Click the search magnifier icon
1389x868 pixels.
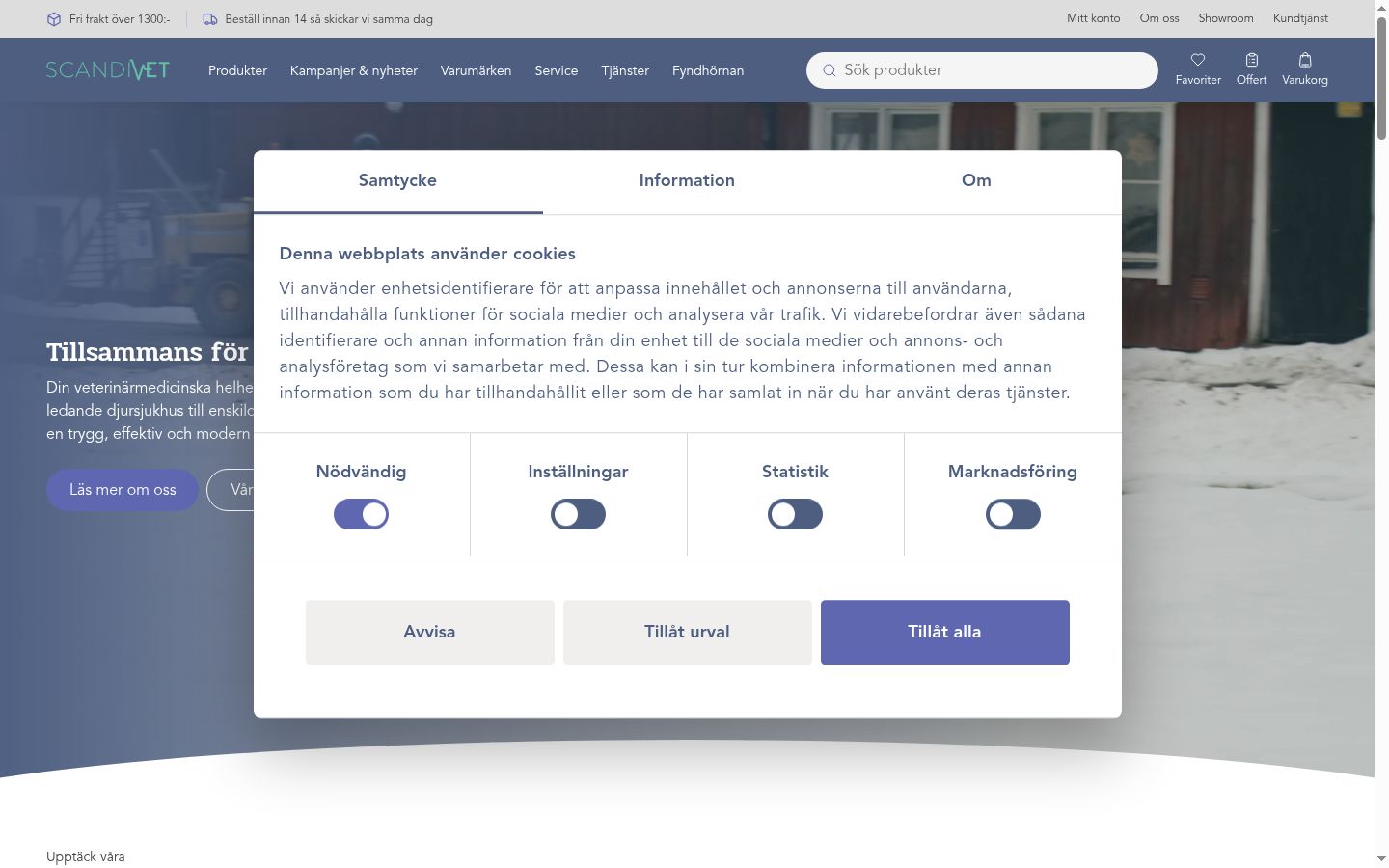(829, 70)
